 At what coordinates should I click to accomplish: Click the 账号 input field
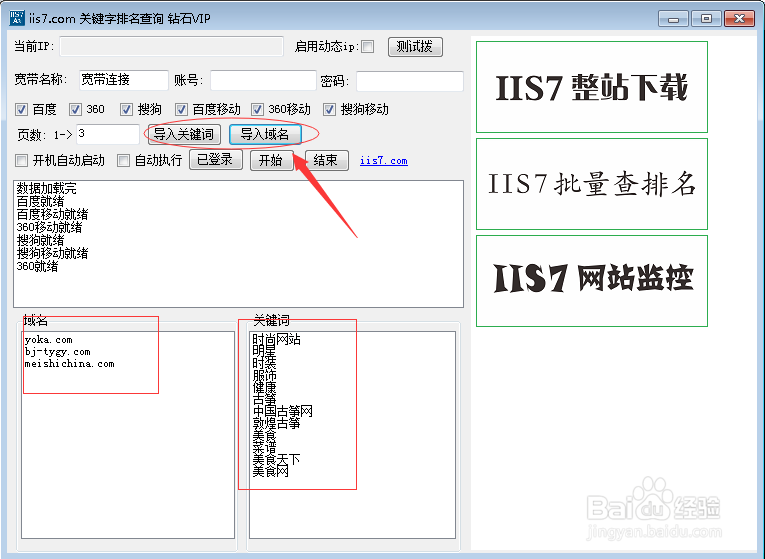click(x=263, y=80)
